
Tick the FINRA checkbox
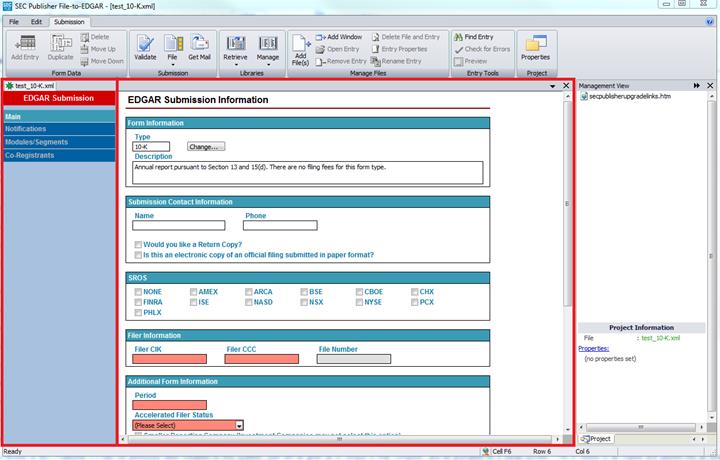(138, 302)
